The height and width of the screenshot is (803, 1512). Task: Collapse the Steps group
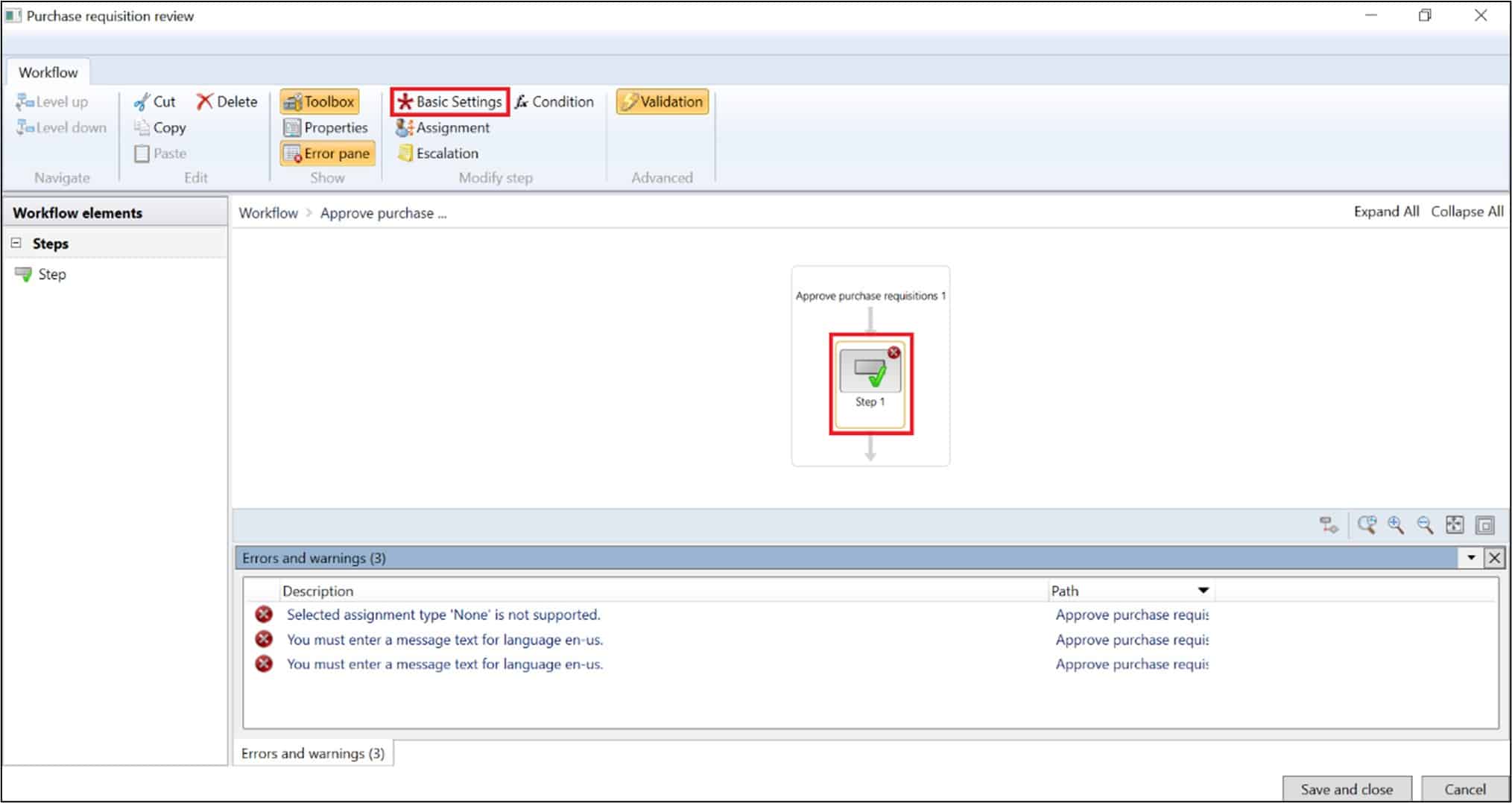(16, 244)
